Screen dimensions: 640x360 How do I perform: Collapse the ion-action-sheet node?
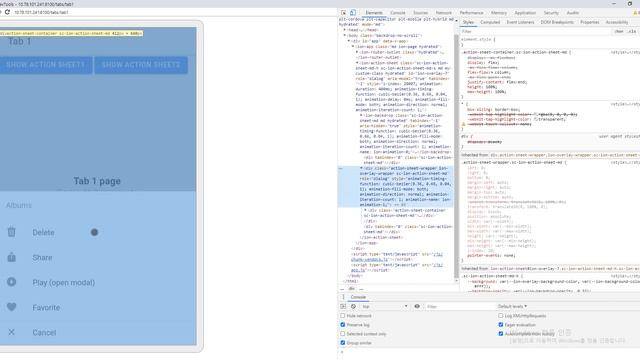click(357, 63)
